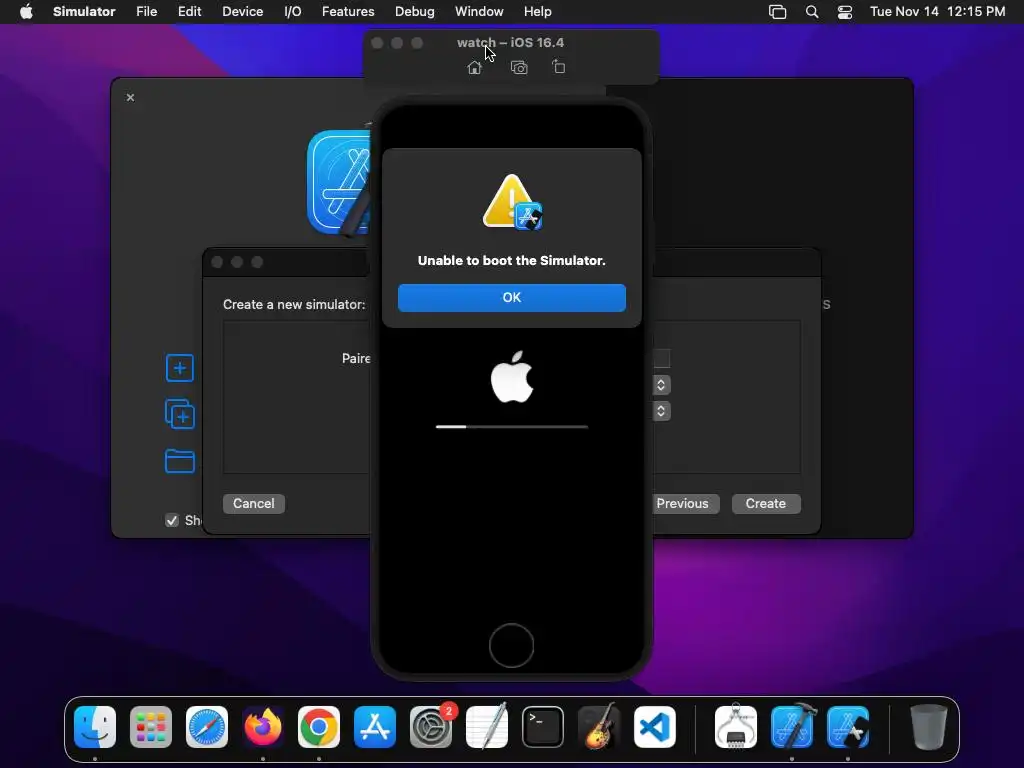
Task: Open Control Center in the menu bar
Action: [x=845, y=12]
